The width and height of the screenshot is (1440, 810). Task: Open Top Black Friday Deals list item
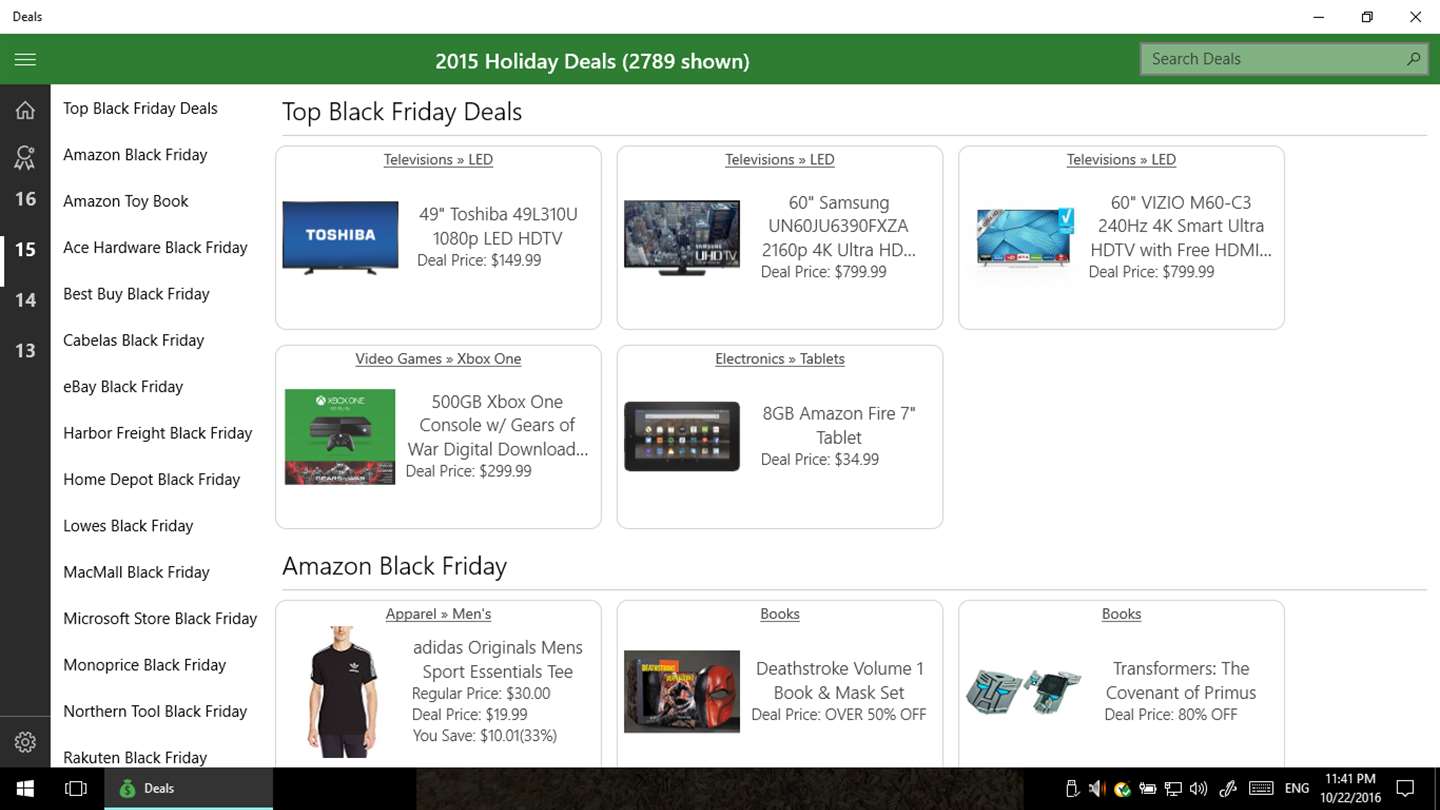[x=140, y=108]
